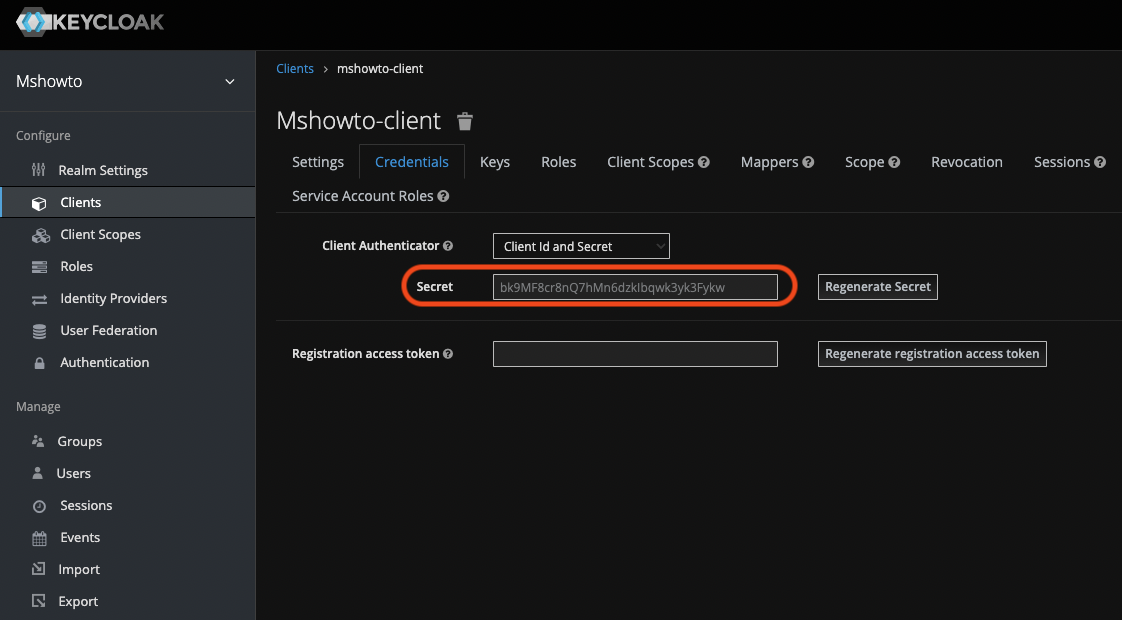Click the Roles list icon
Image resolution: width=1122 pixels, height=620 pixels.
pos(39,267)
